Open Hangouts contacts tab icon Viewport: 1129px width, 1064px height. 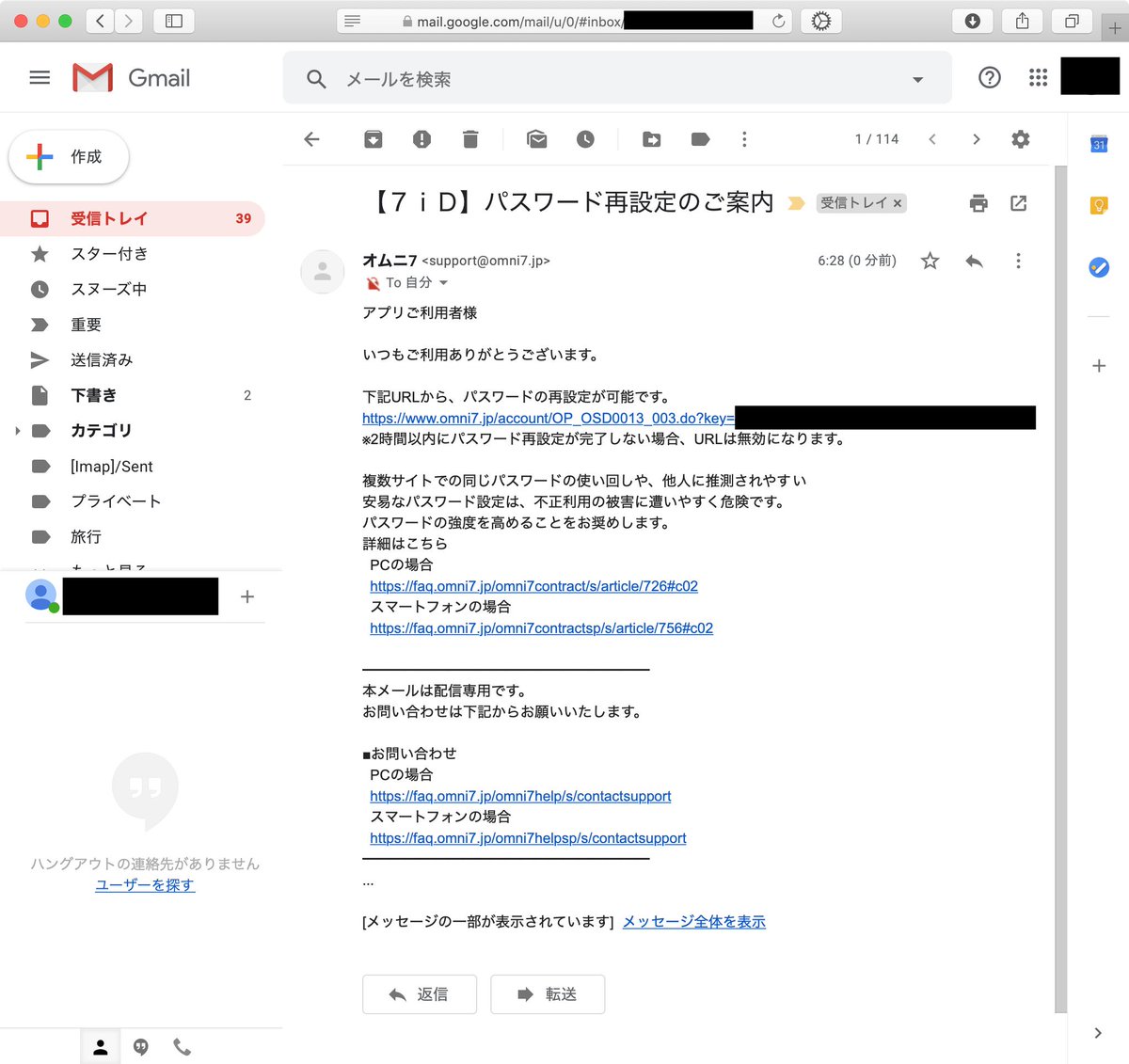[101, 1047]
